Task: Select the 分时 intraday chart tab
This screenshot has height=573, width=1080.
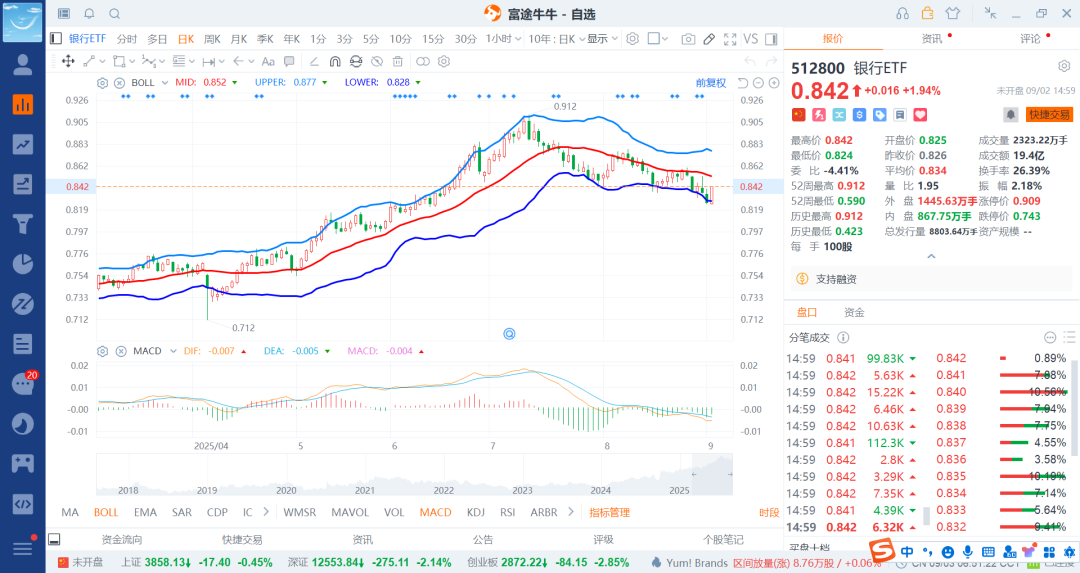Action: (x=127, y=39)
